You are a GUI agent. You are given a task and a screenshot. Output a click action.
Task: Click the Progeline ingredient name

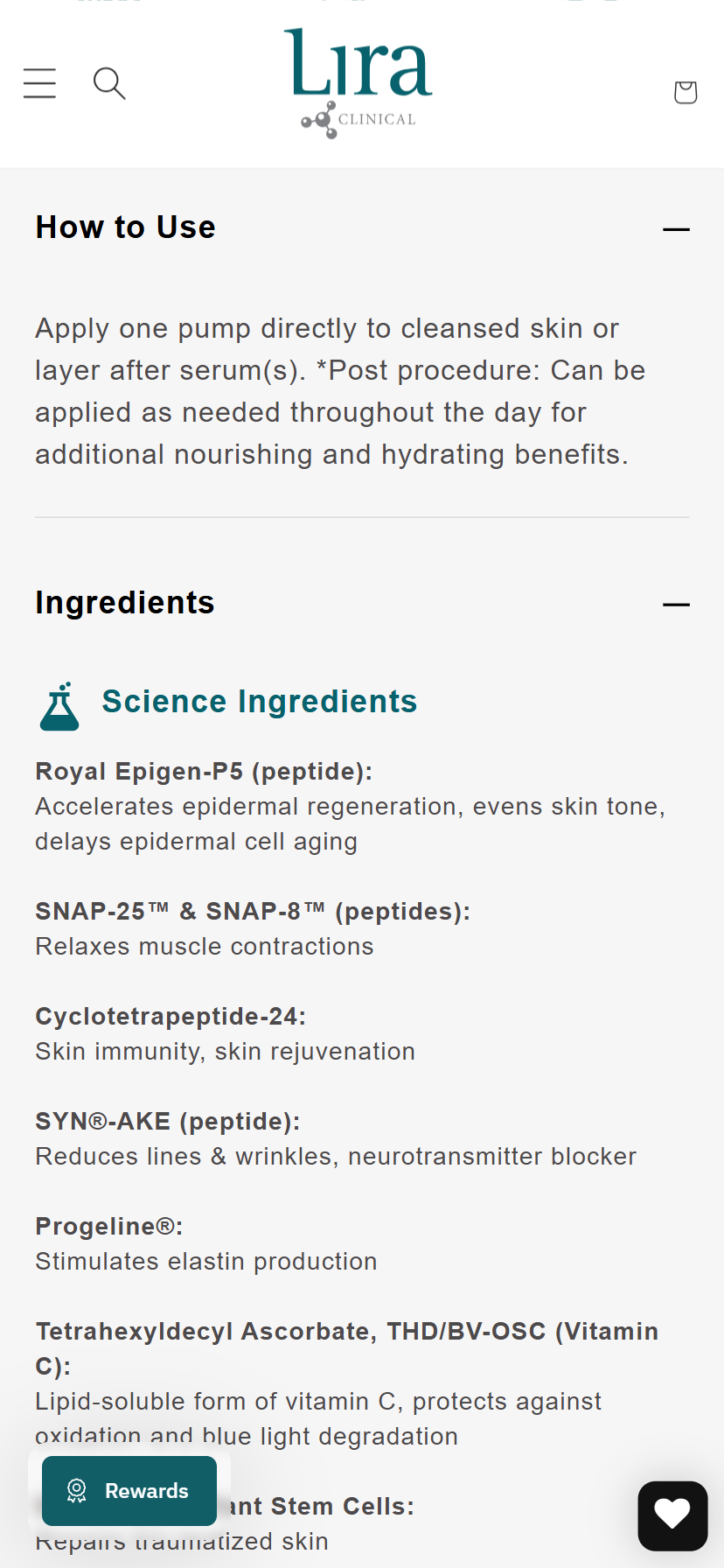pos(109,1227)
